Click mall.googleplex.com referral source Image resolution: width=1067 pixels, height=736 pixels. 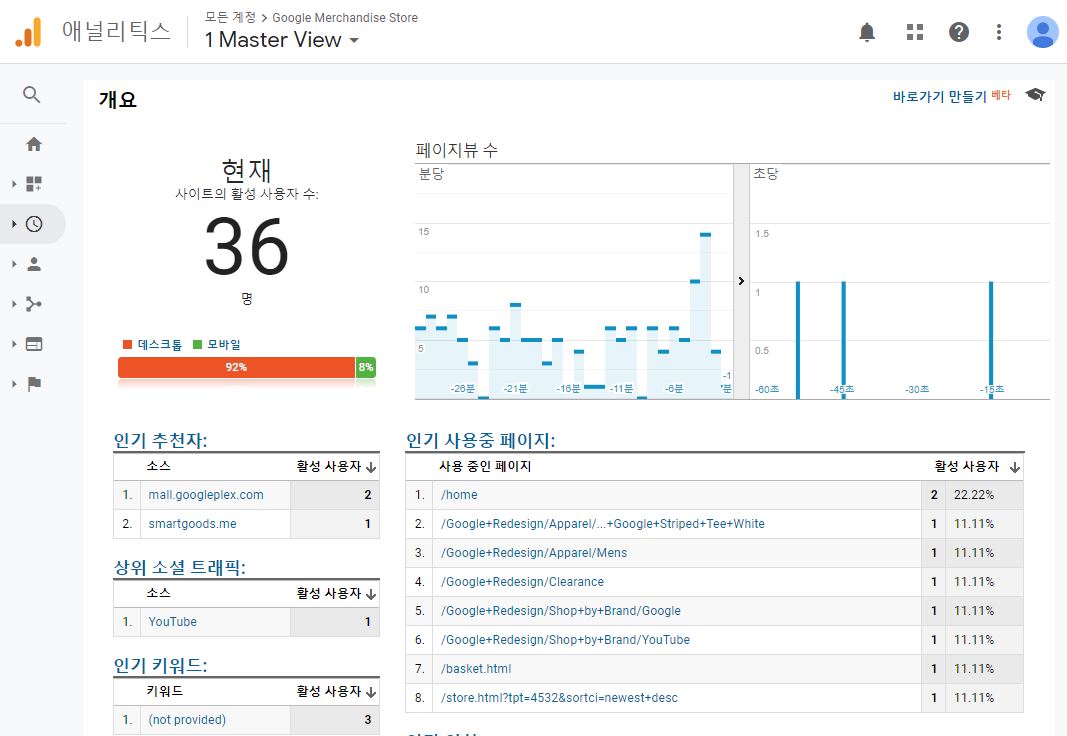[206, 495]
